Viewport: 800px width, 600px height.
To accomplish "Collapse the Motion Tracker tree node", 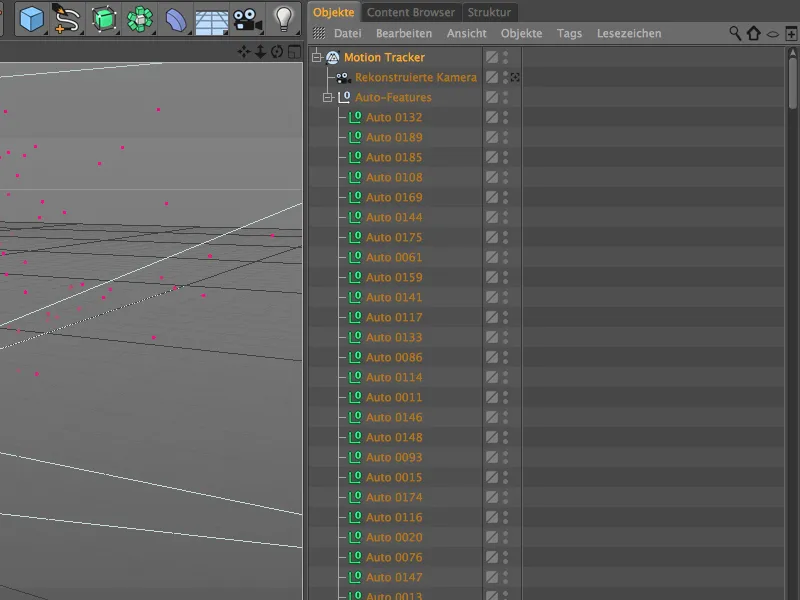I will tap(317, 57).
